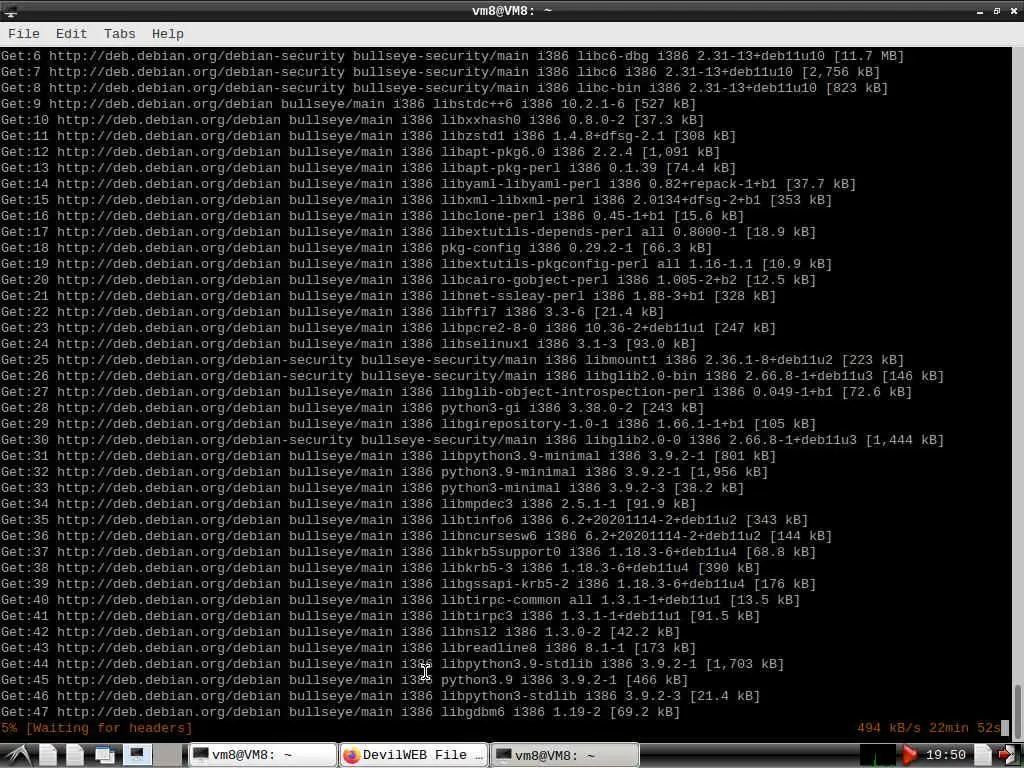Click the Get:15 libxml-libxml-perl line
This screenshot has height=768, width=1024.
point(416,200)
